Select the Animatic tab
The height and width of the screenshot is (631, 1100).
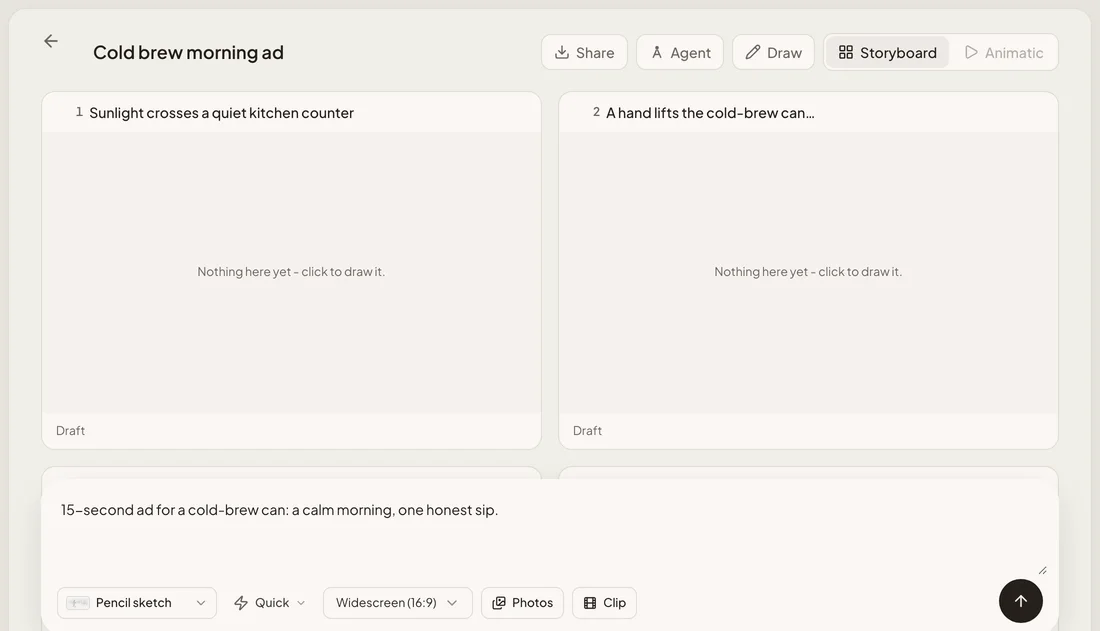pos(1004,53)
